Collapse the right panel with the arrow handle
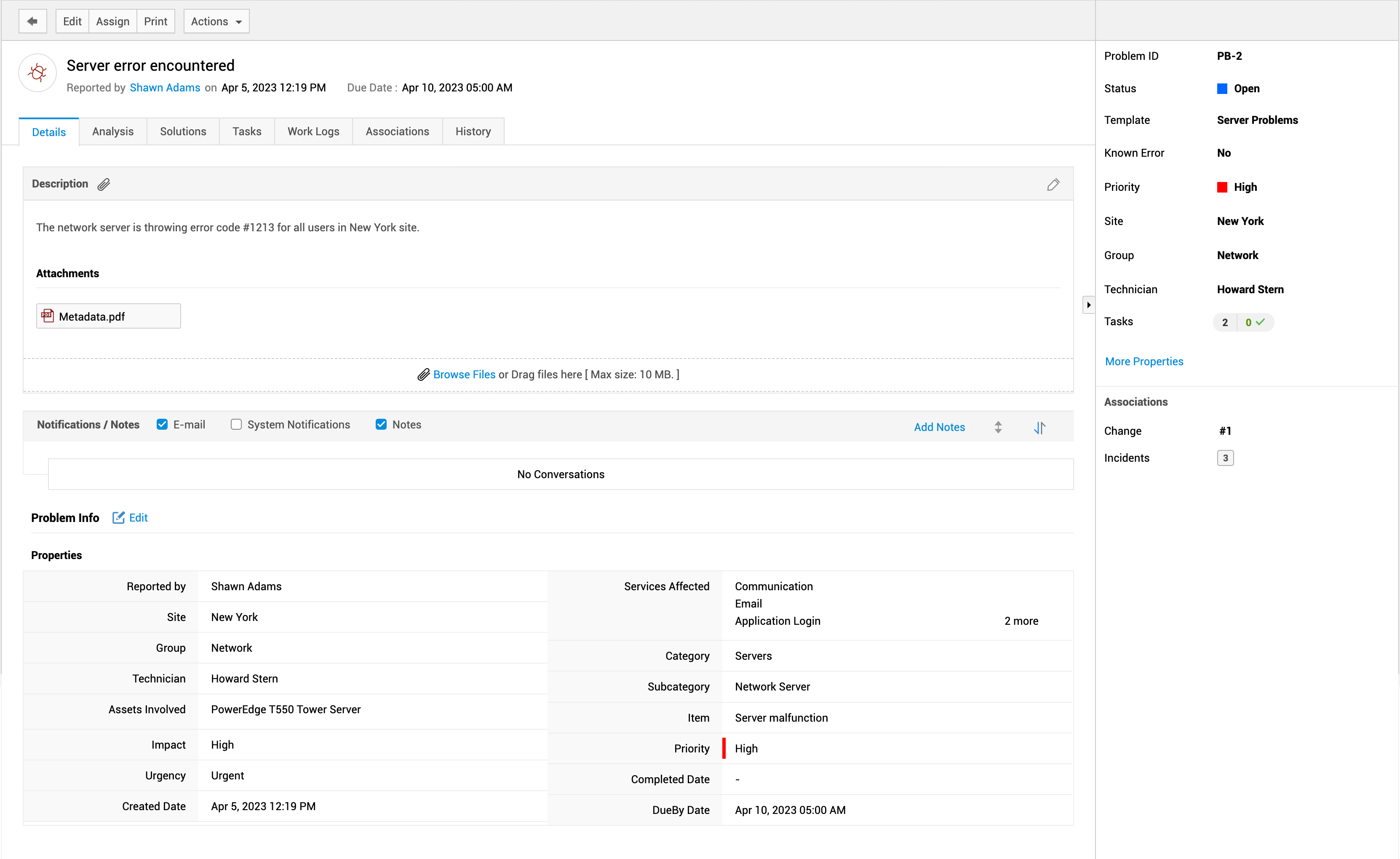Viewport: 1400px width, 859px height. (1088, 305)
